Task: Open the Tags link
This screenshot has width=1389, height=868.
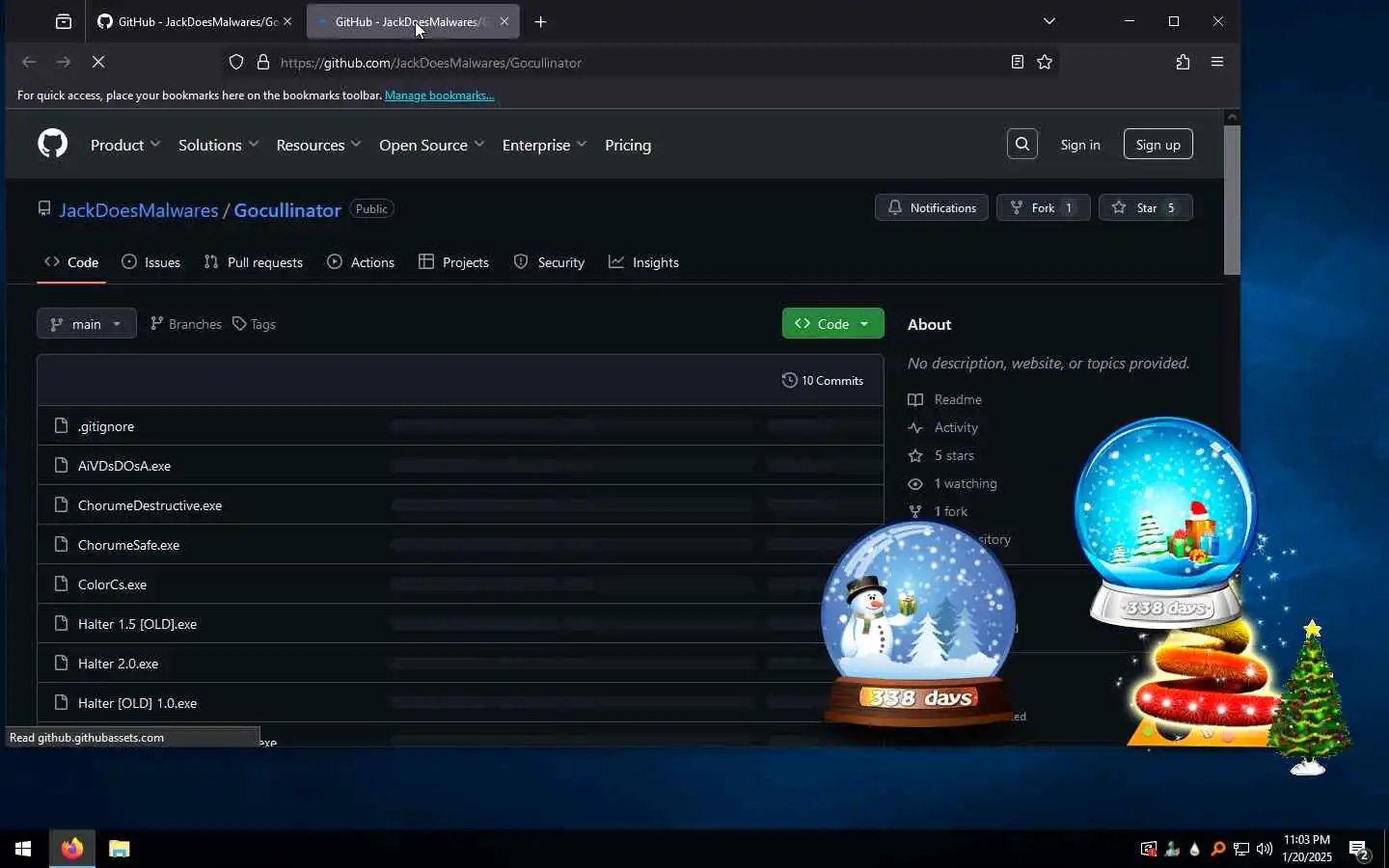Action: (255, 324)
